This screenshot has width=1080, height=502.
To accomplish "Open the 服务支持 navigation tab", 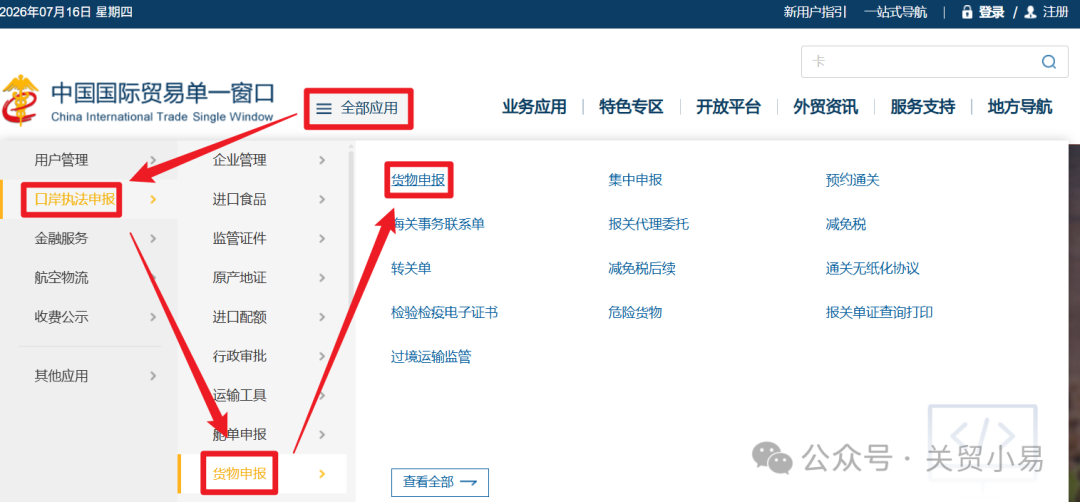I will point(922,107).
